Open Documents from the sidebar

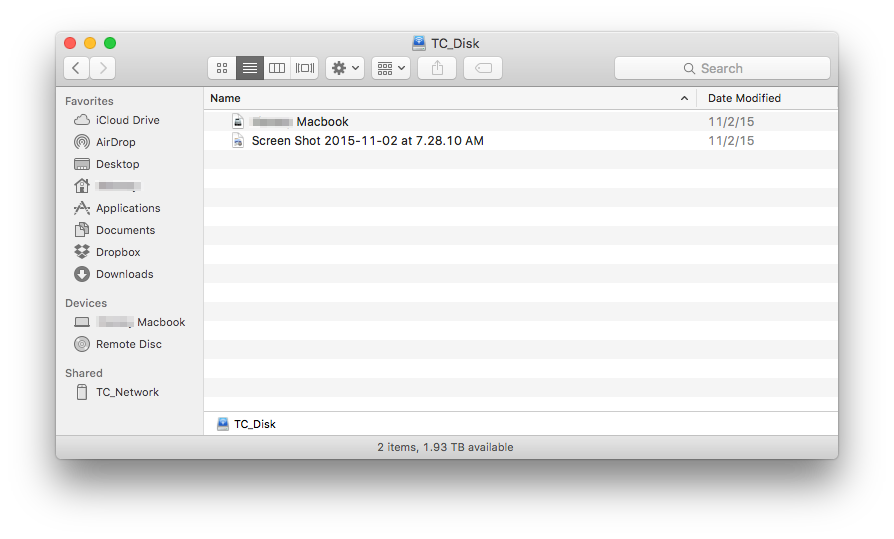(x=114, y=230)
